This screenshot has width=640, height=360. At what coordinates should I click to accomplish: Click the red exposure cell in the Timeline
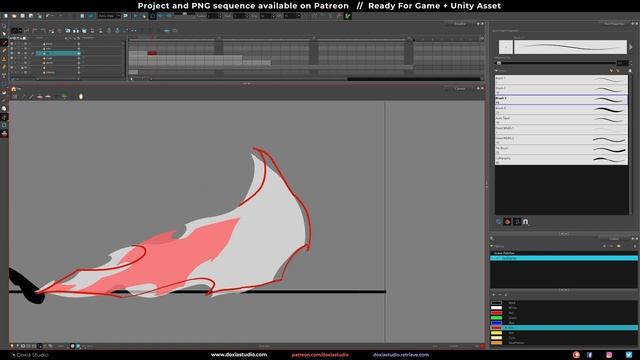click(x=152, y=53)
